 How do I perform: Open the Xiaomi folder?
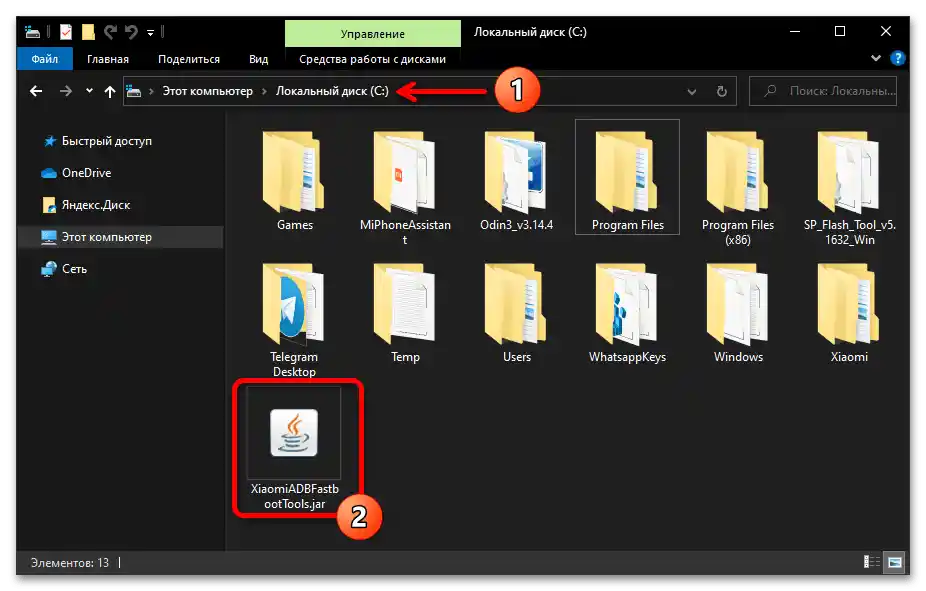849,312
